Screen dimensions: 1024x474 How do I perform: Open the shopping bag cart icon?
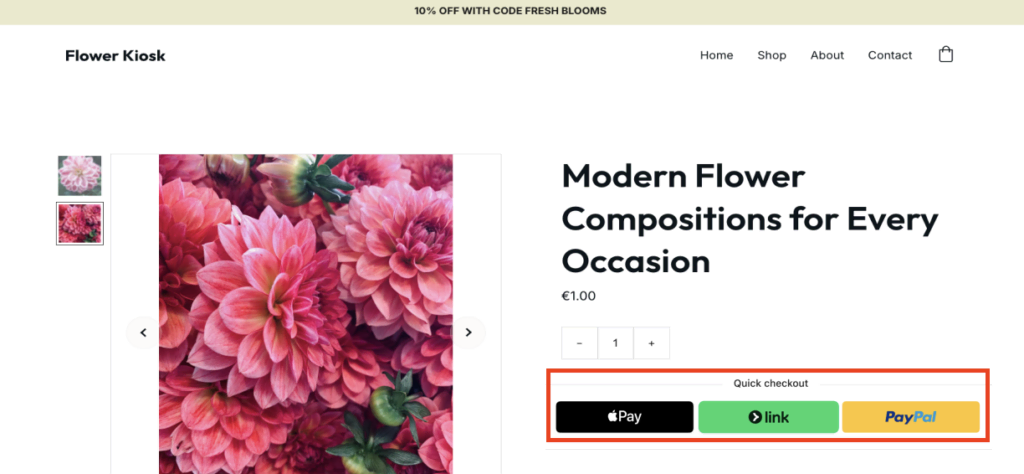pos(945,55)
